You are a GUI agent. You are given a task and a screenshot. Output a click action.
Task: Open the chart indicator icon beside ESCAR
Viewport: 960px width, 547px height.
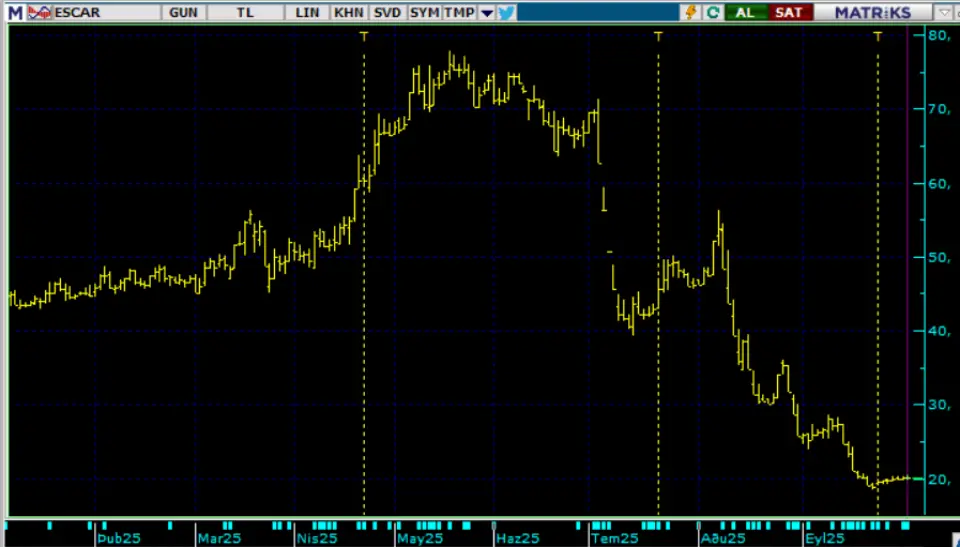coord(40,12)
